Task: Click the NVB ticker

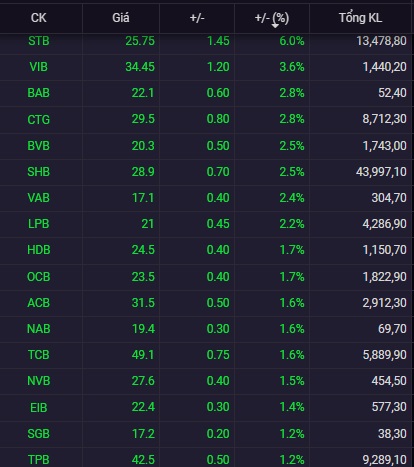Action: (x=39, y=381)
